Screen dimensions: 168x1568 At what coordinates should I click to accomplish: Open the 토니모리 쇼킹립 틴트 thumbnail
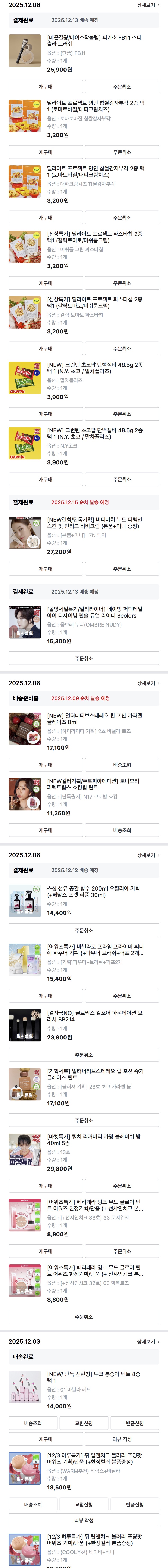(25, 794)
